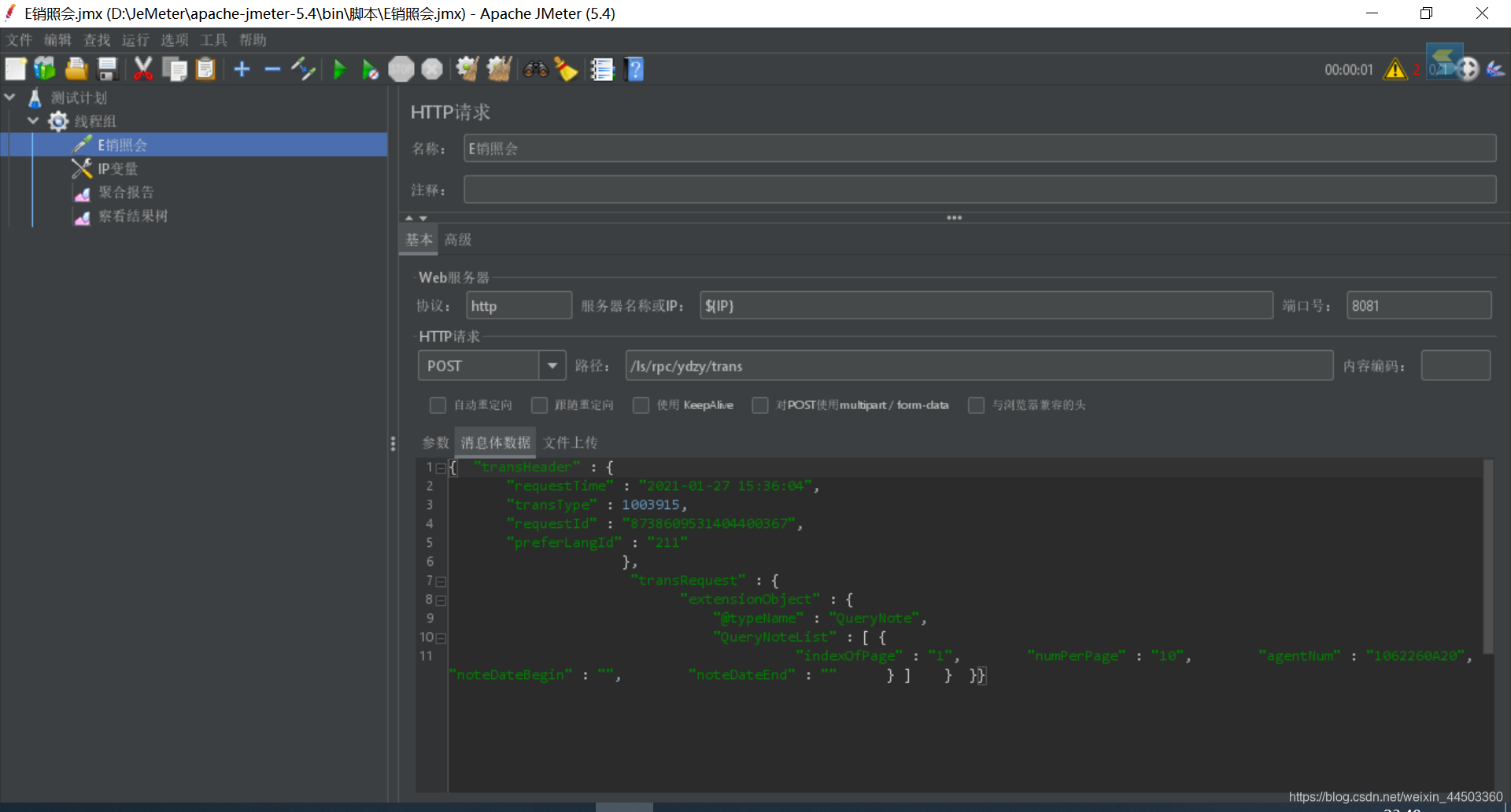This screenshot has width=1511, height=812.
Task: Enable 自动重定向 checkbox
Action: coord(438,405)
